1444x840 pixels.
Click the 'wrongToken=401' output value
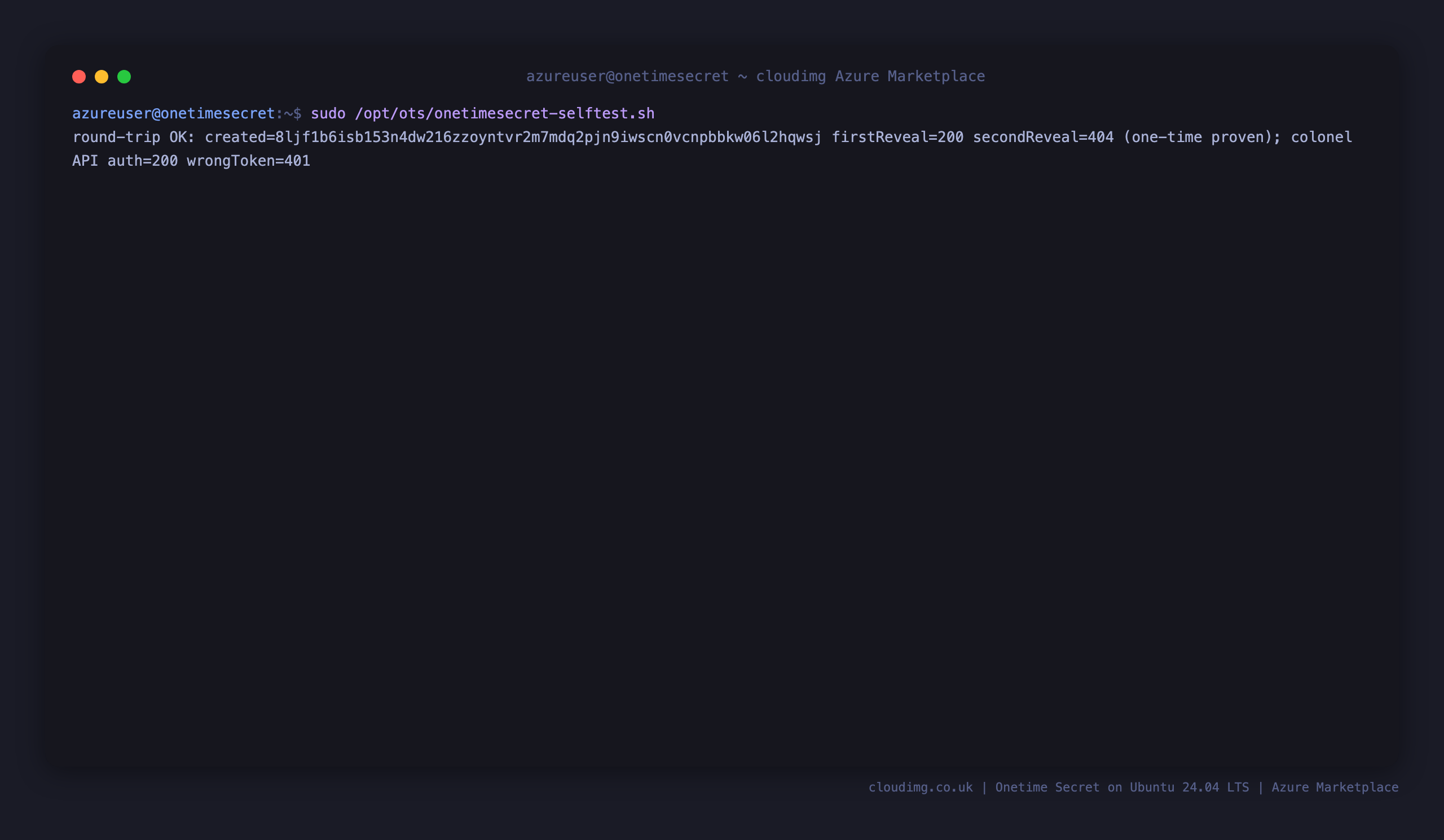point(249,161)
